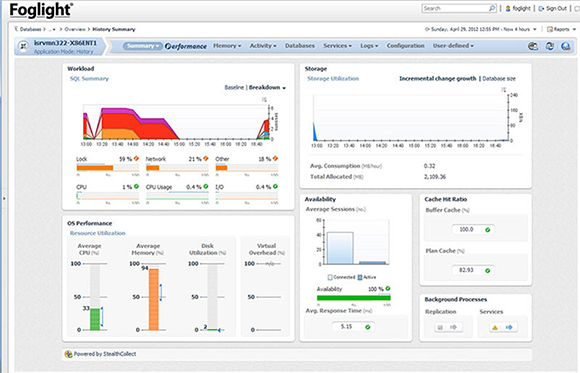Open the time range dropdown arrow
Screen dimensions: 580x373
click(x=535, y=29)
